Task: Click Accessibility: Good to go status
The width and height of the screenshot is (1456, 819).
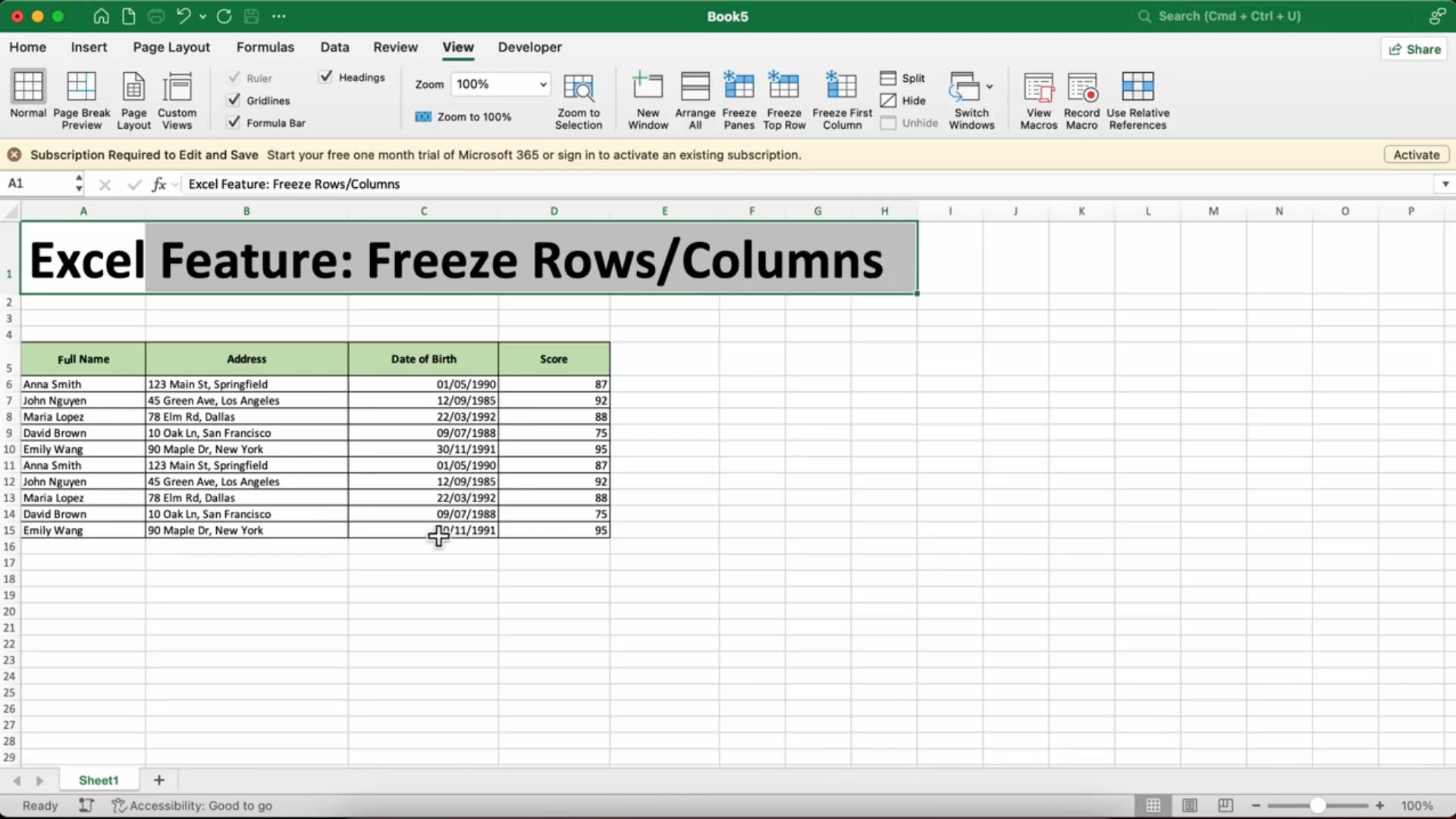Action: [192, 805]
